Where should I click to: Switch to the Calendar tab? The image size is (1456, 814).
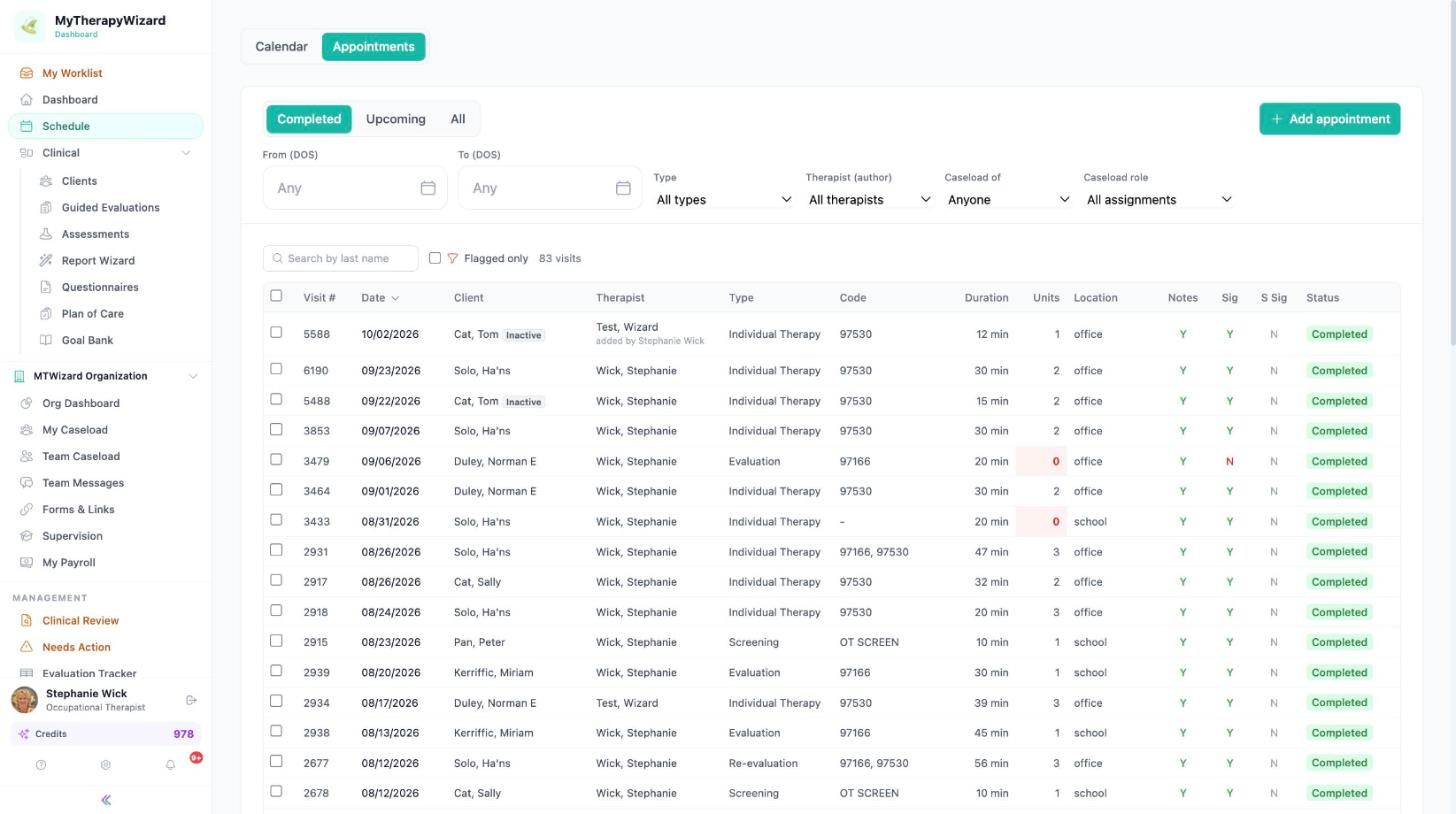[281, 47]
